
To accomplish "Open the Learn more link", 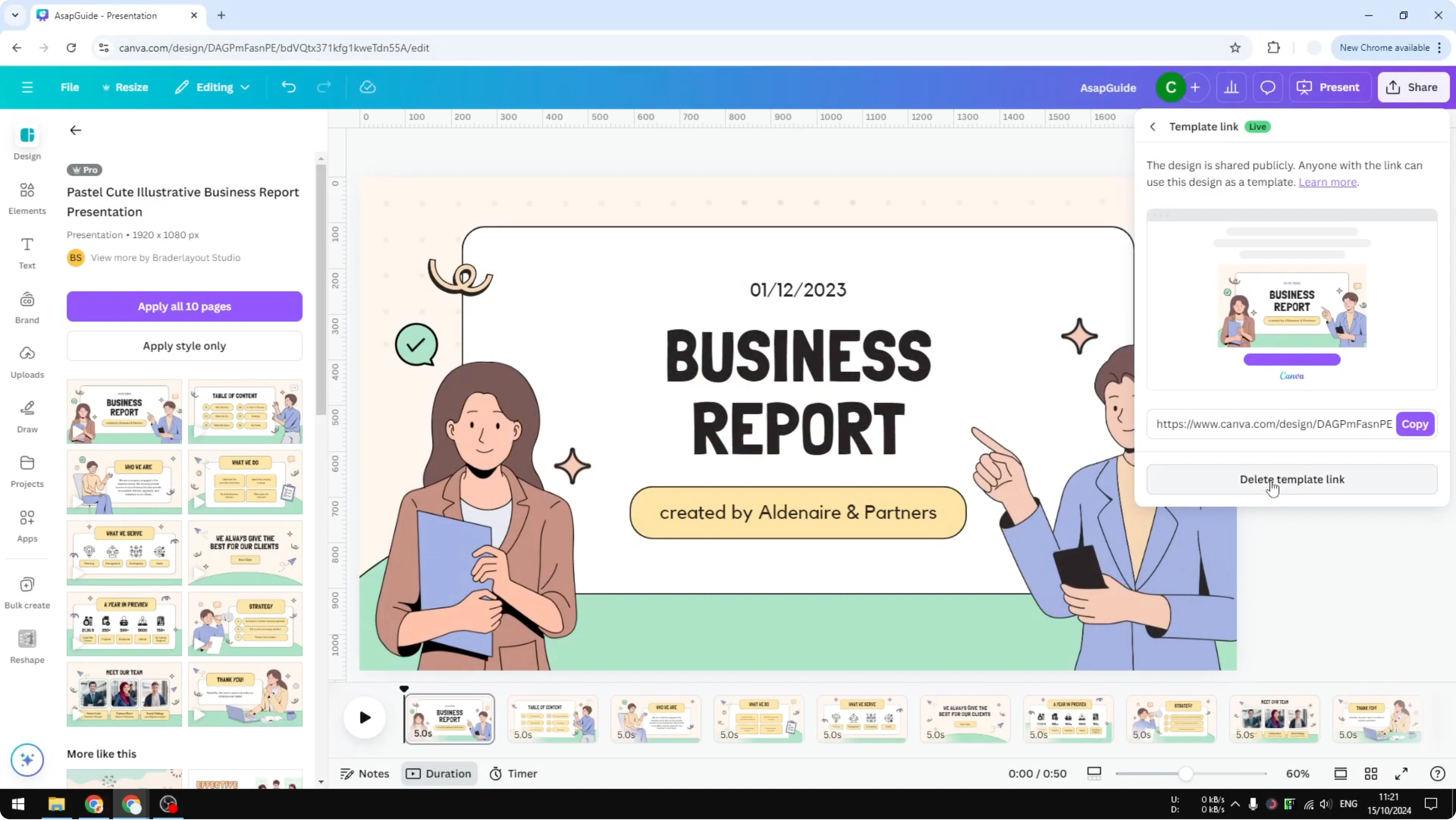I will click(x=1328, y=182).
